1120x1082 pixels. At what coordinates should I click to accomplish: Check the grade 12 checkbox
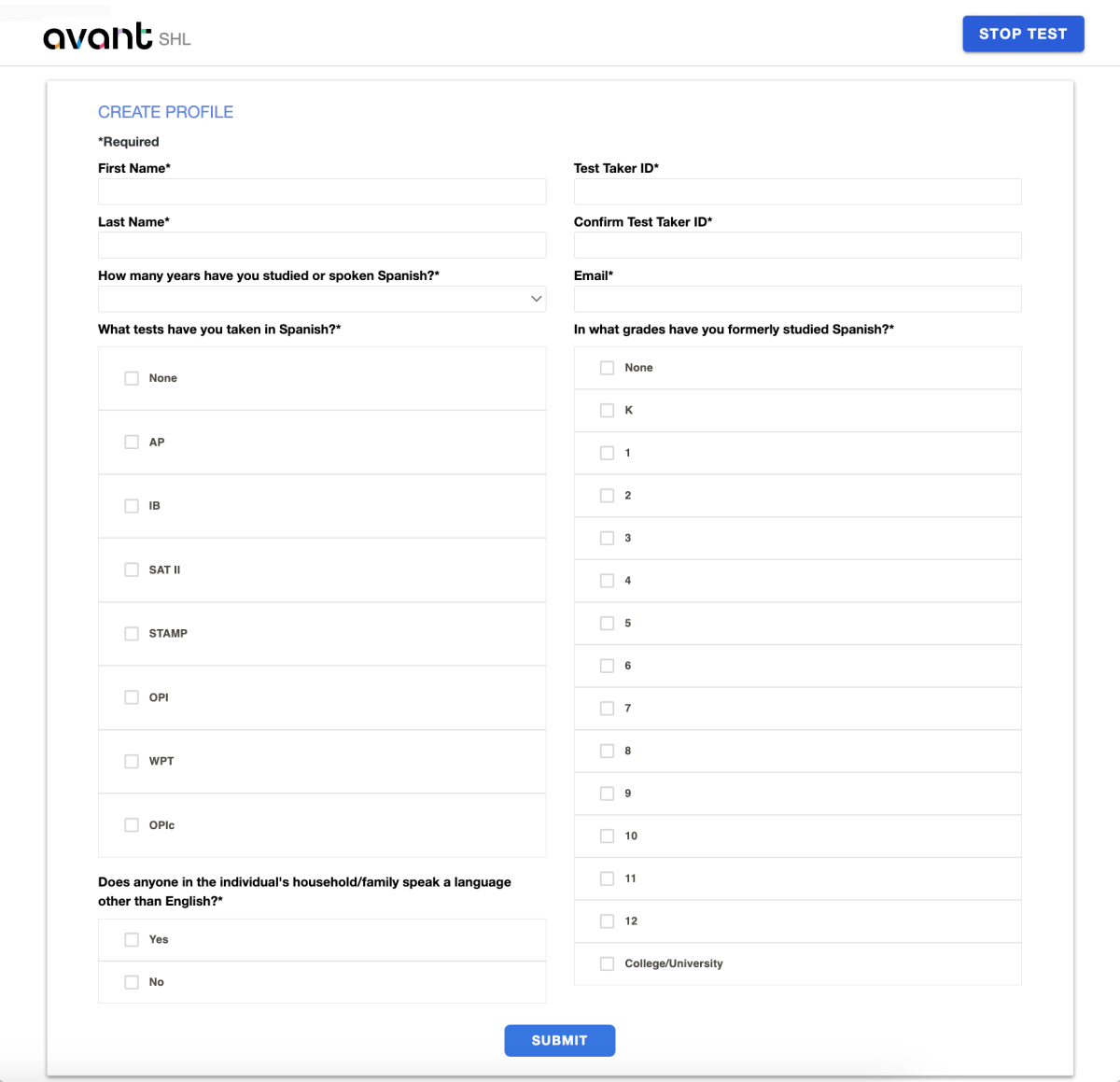607,921
